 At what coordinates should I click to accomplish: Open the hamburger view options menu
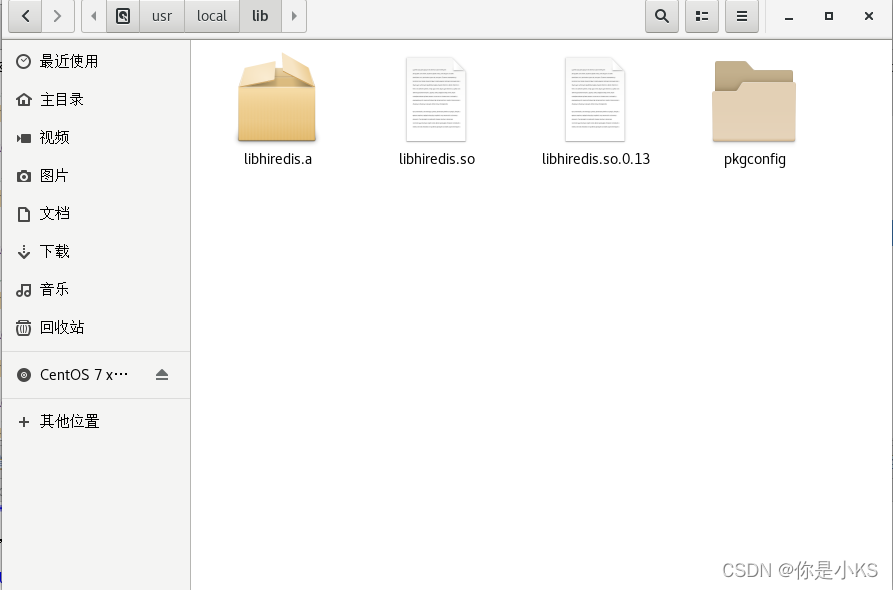(x=742, y=16)
